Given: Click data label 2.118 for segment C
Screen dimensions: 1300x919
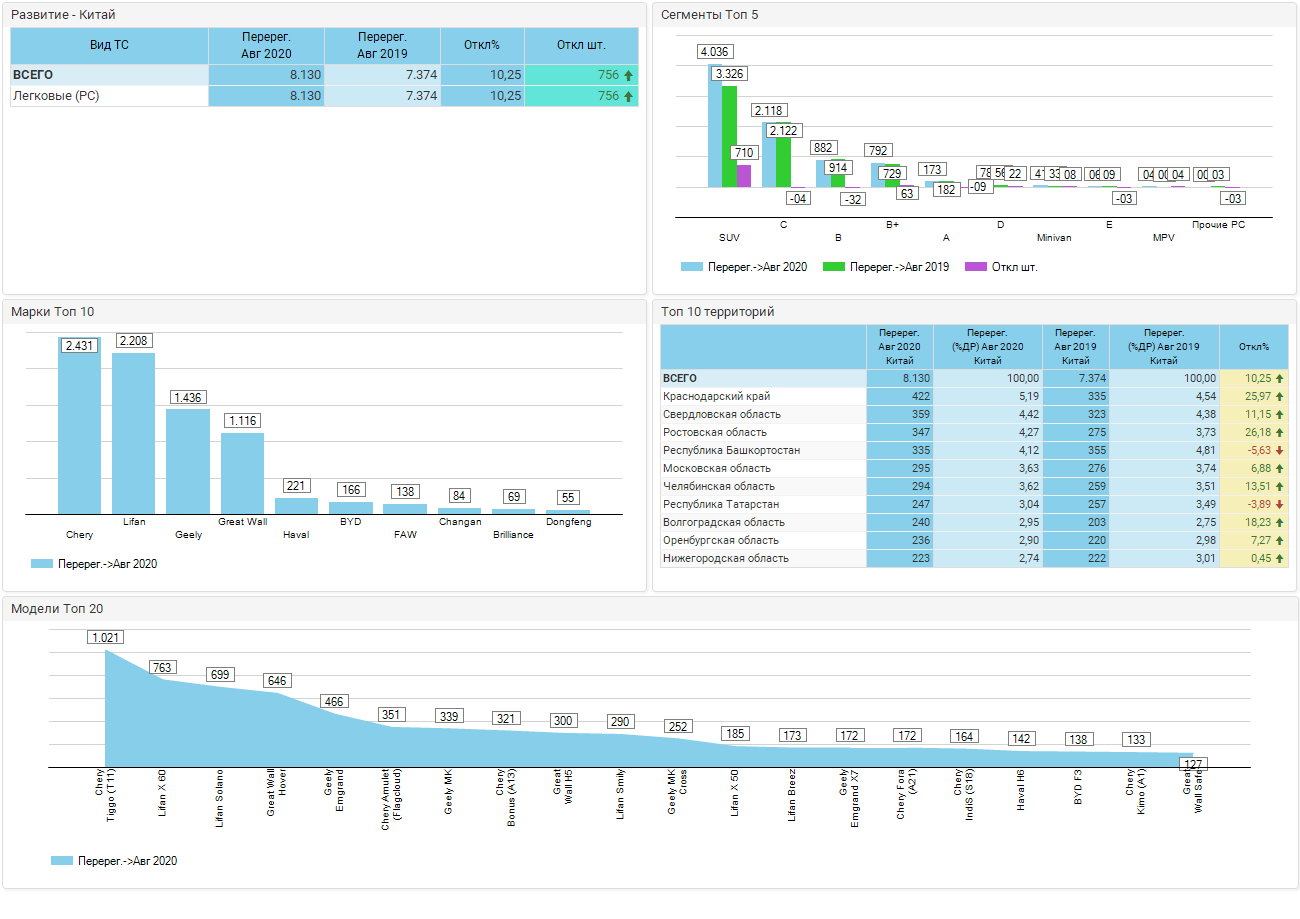Looking at the screenshot, I should pyautogui.click(x=768, y=110).
